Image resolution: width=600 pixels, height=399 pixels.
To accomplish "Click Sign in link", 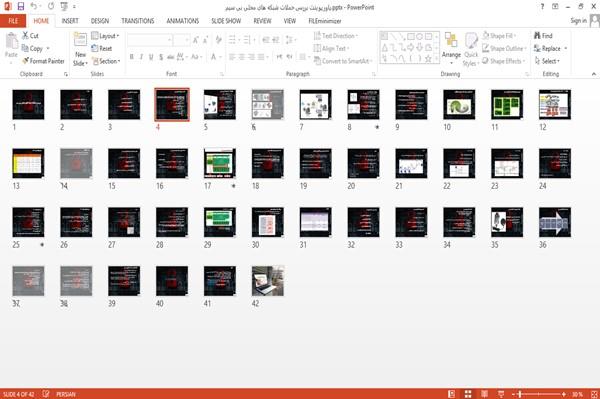I will pos(578,21).
